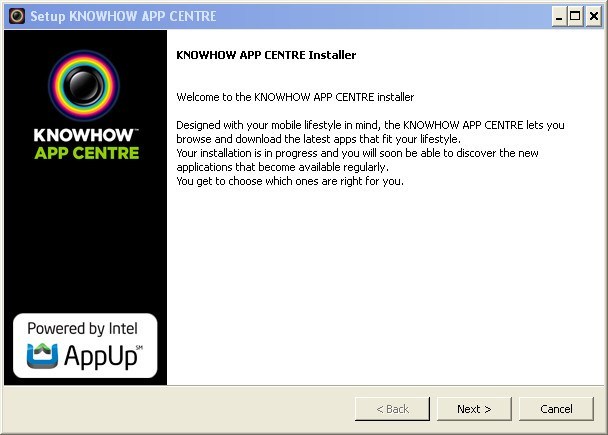Click the AppUp wordmark text
Viewport: 608px width, 435px height.
tap(101, 356)
